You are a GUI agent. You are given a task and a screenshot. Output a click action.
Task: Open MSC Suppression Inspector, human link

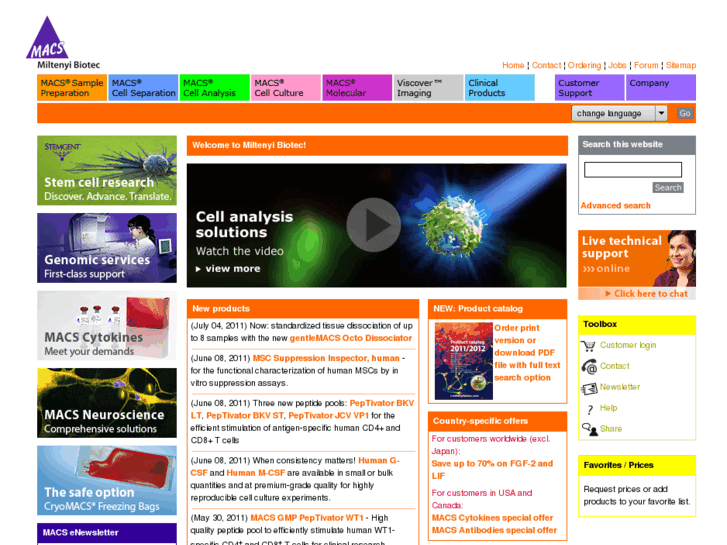pos(326,358)
